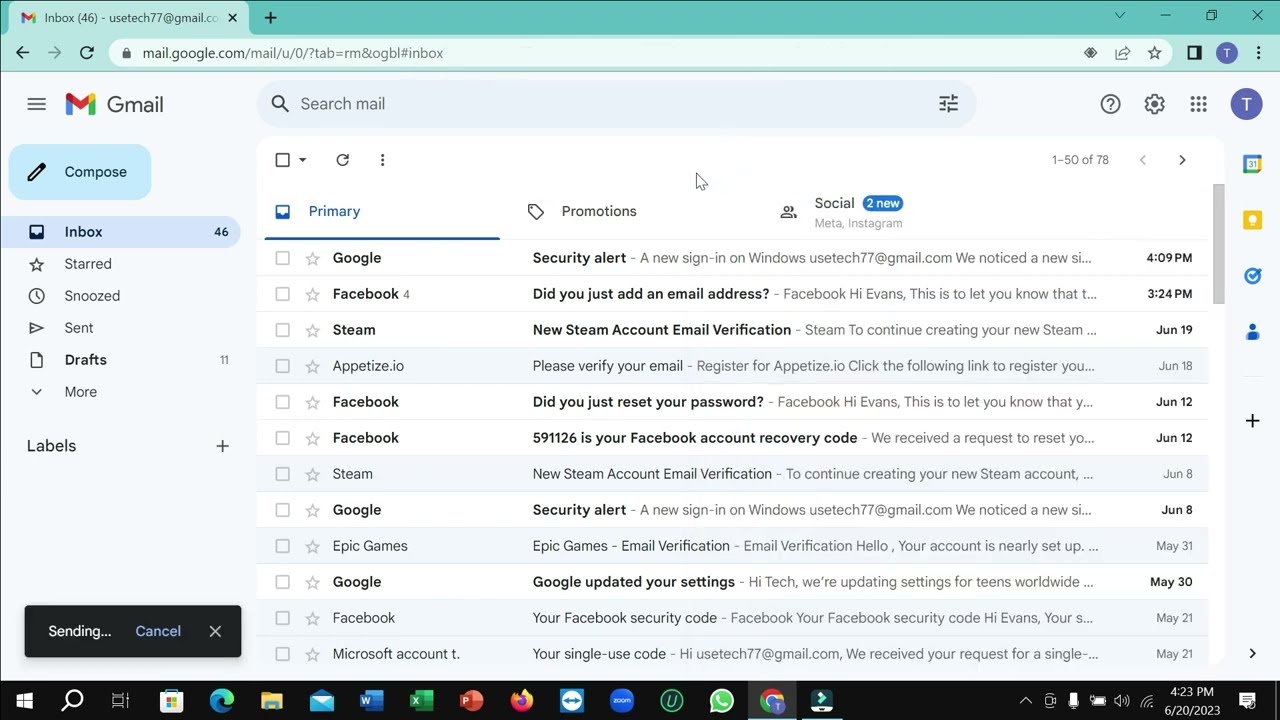Screen dimensions: 1280x720
Task: Go to next page of emails
Action: pos(1182,160)
